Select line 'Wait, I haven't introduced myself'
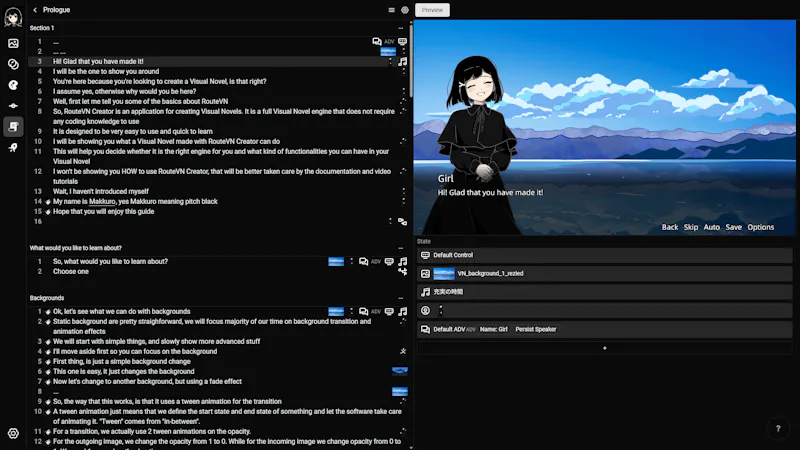The height and width of the screenshot is (450, 800). click(101, 191)
